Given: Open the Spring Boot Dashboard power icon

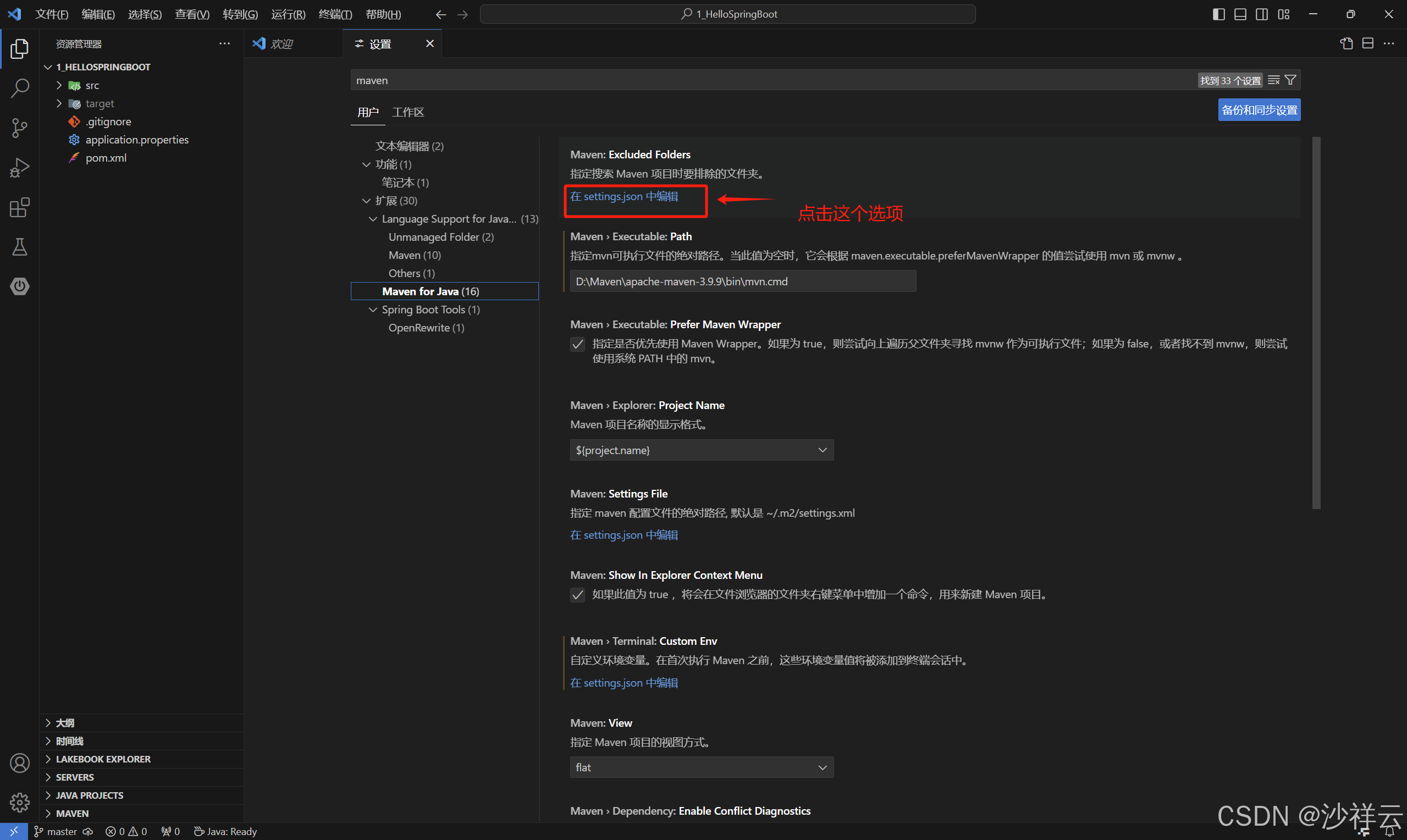Looking at the screenshot, I should point(19,286).
